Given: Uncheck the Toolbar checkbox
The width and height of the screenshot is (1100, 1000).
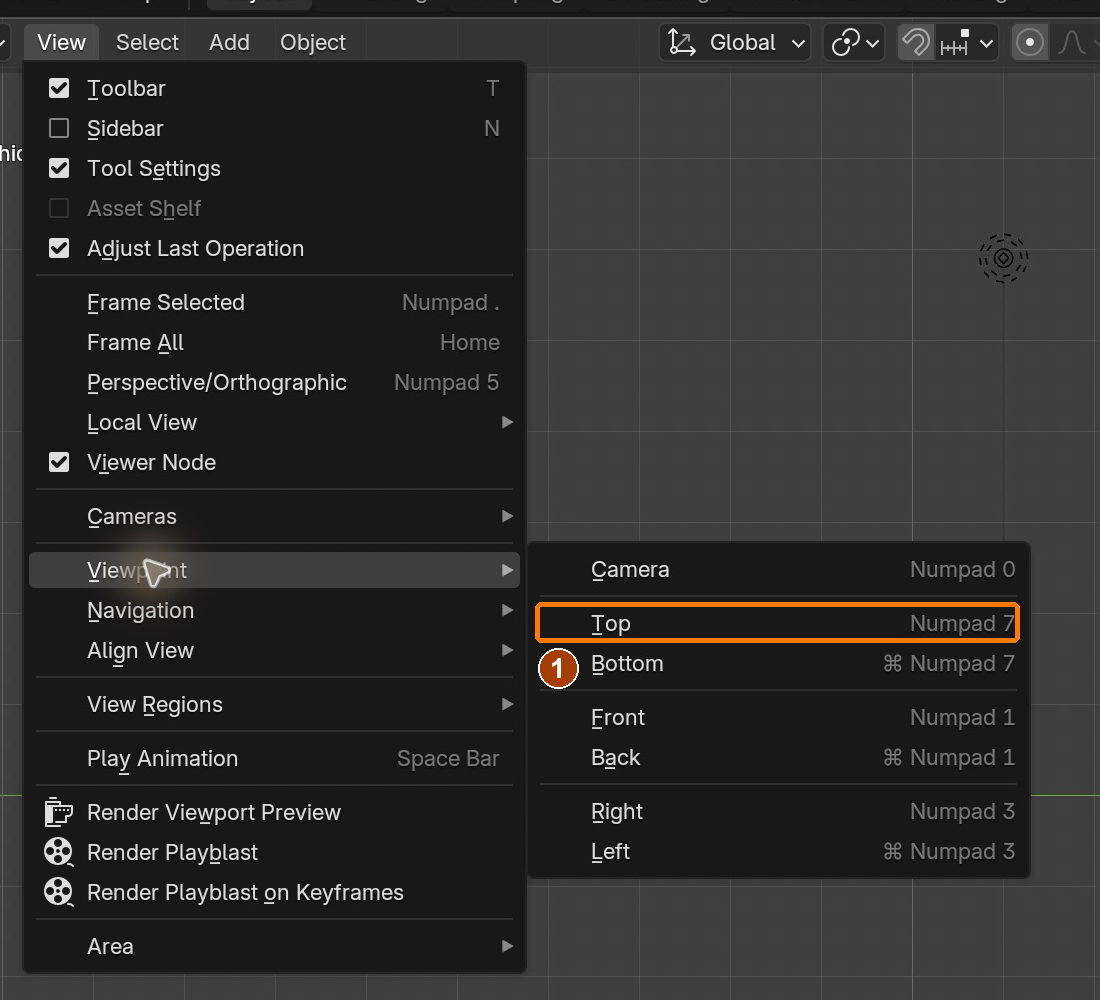Looking at the screenshot, I should coord(59,88).
